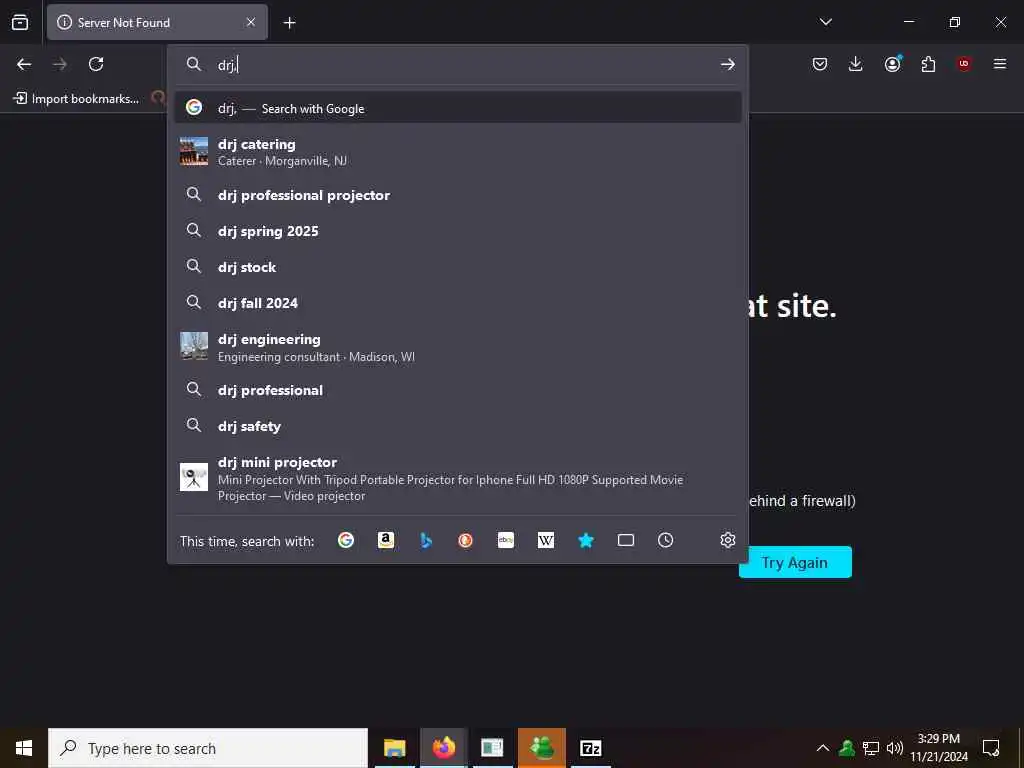Click Import bookmarks in bookmarks toolbar

(76, 99)
